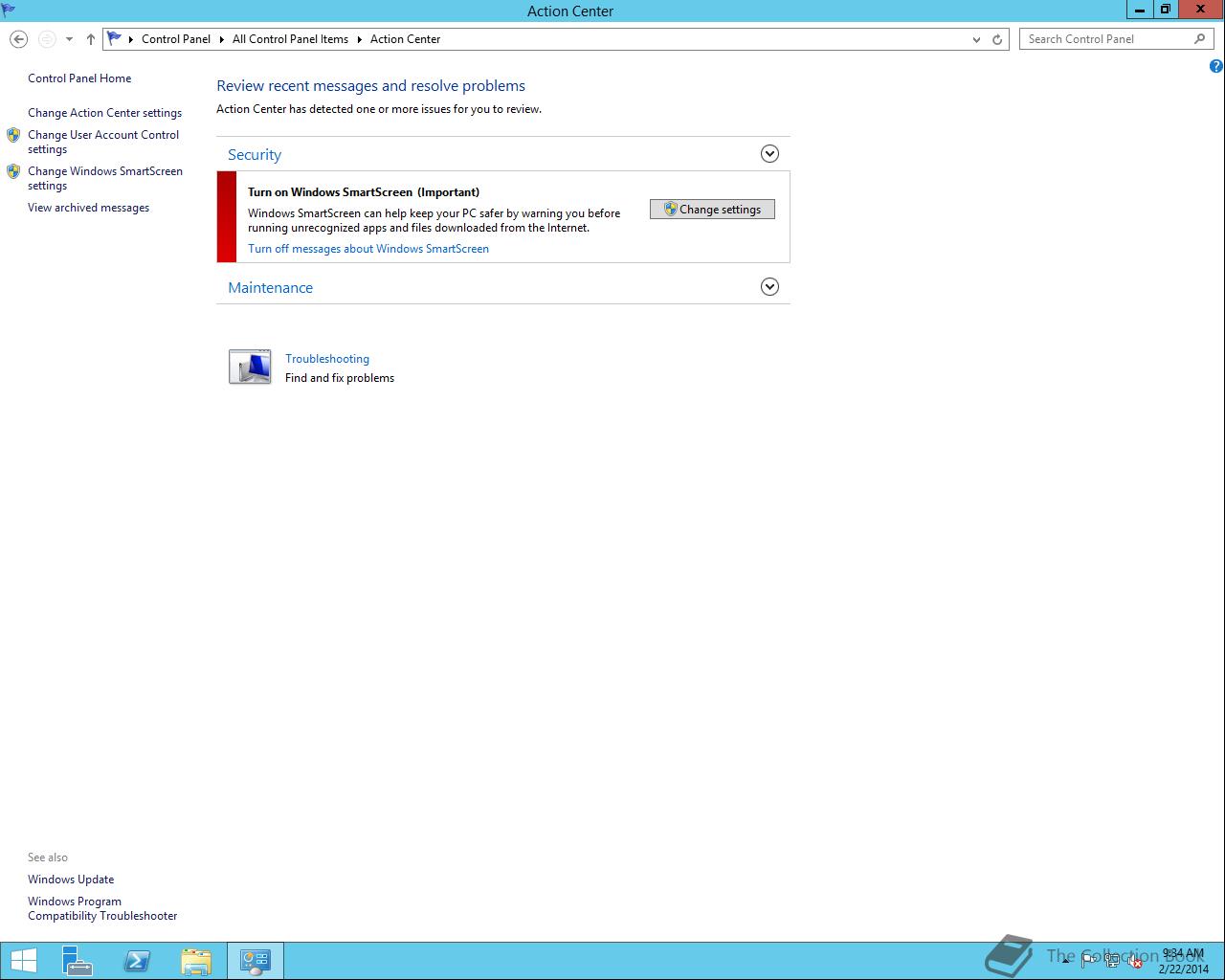Click the Troubleshooting computer icon

[250, 367]
